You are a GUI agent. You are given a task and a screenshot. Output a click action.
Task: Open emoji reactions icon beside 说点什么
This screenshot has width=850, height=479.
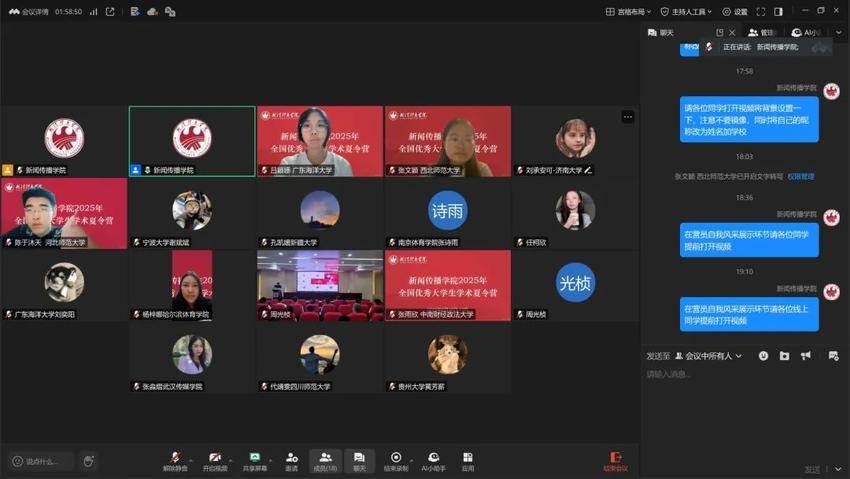click(x=88, y=461)
